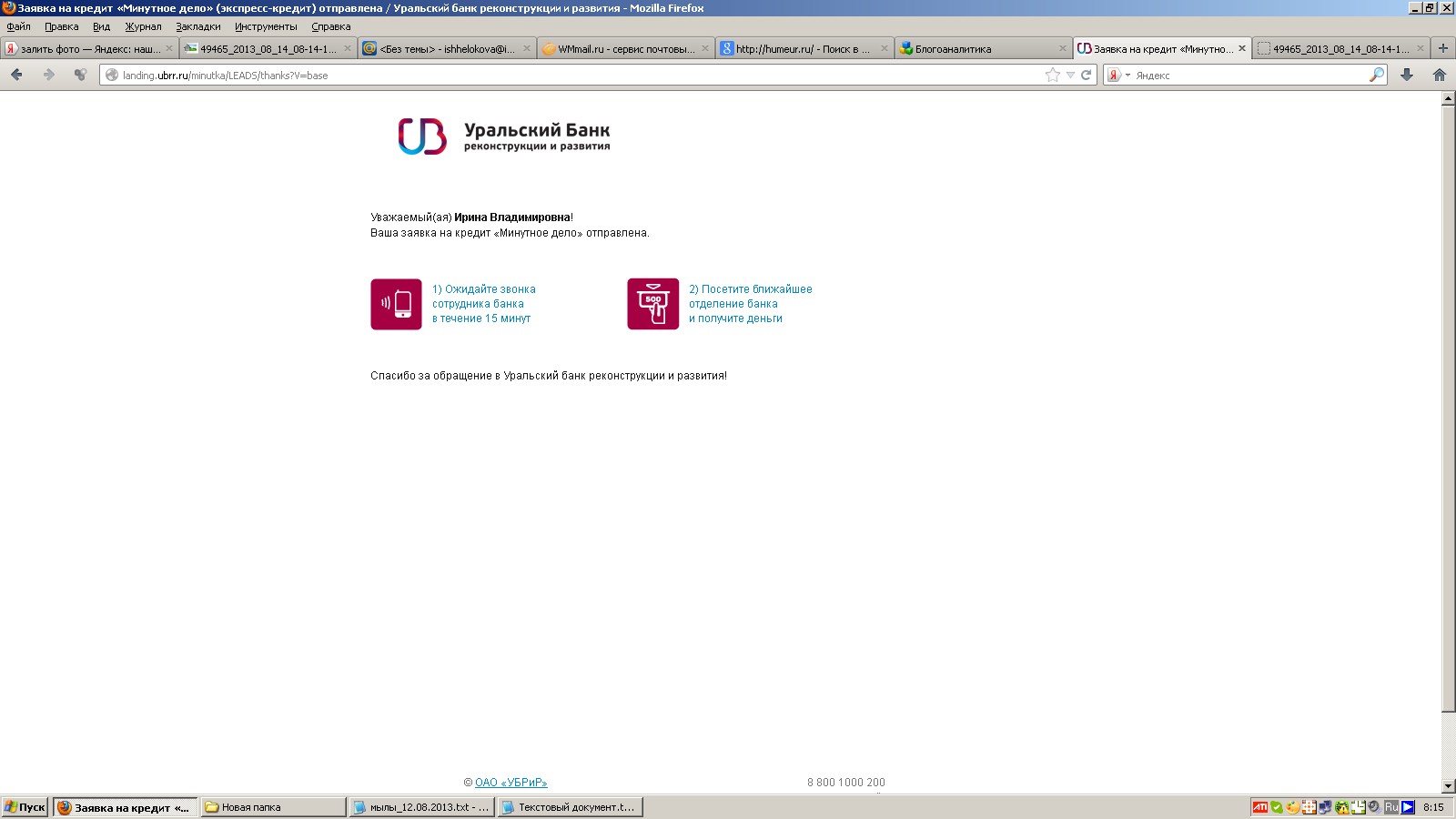The image size is (1456, 819).
Task: Click the Ожидайте звонка сотрудника банка link
Action: [x=483, y=304]
